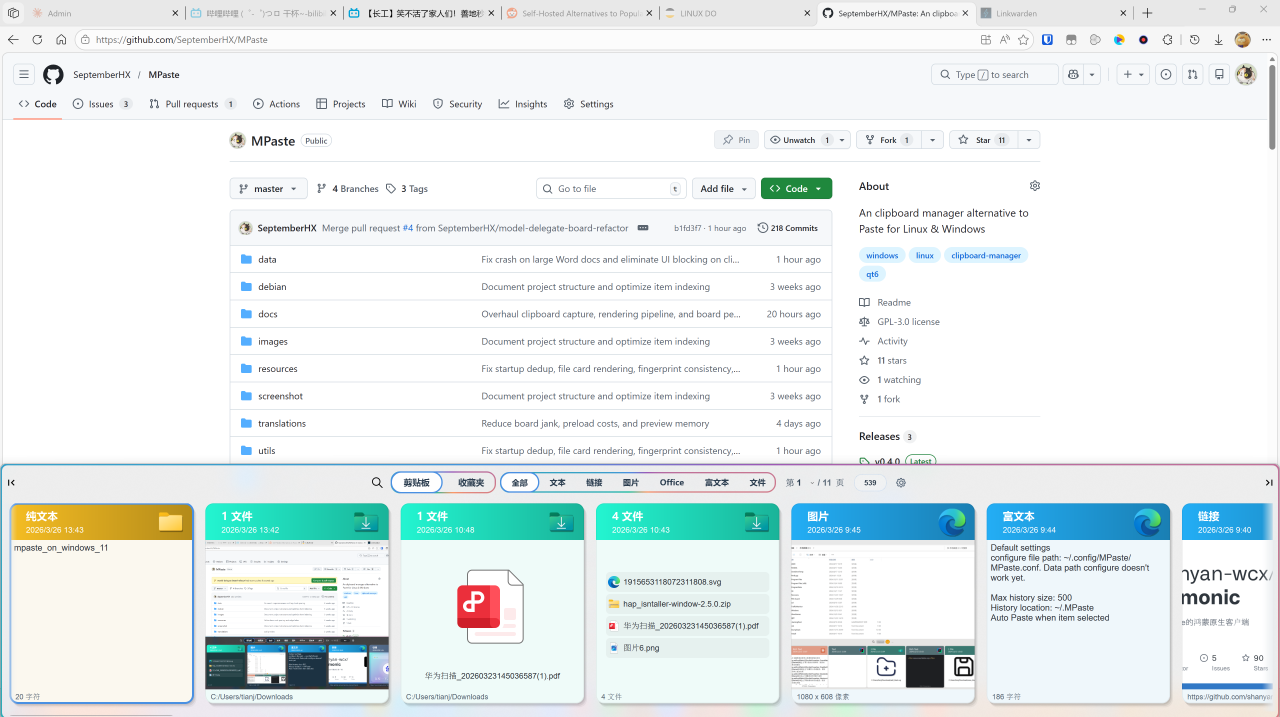Open the Insights repository tab
This screenshot has height=717, width=1280.
coord(523,104)
